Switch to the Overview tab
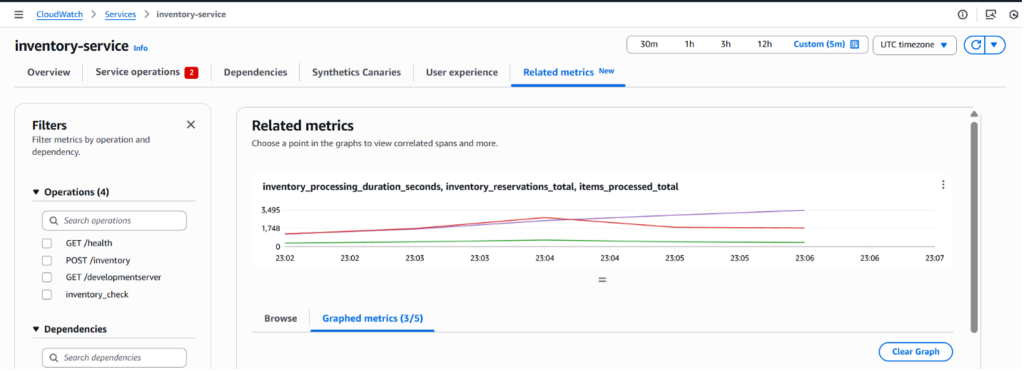 [48, 73]
